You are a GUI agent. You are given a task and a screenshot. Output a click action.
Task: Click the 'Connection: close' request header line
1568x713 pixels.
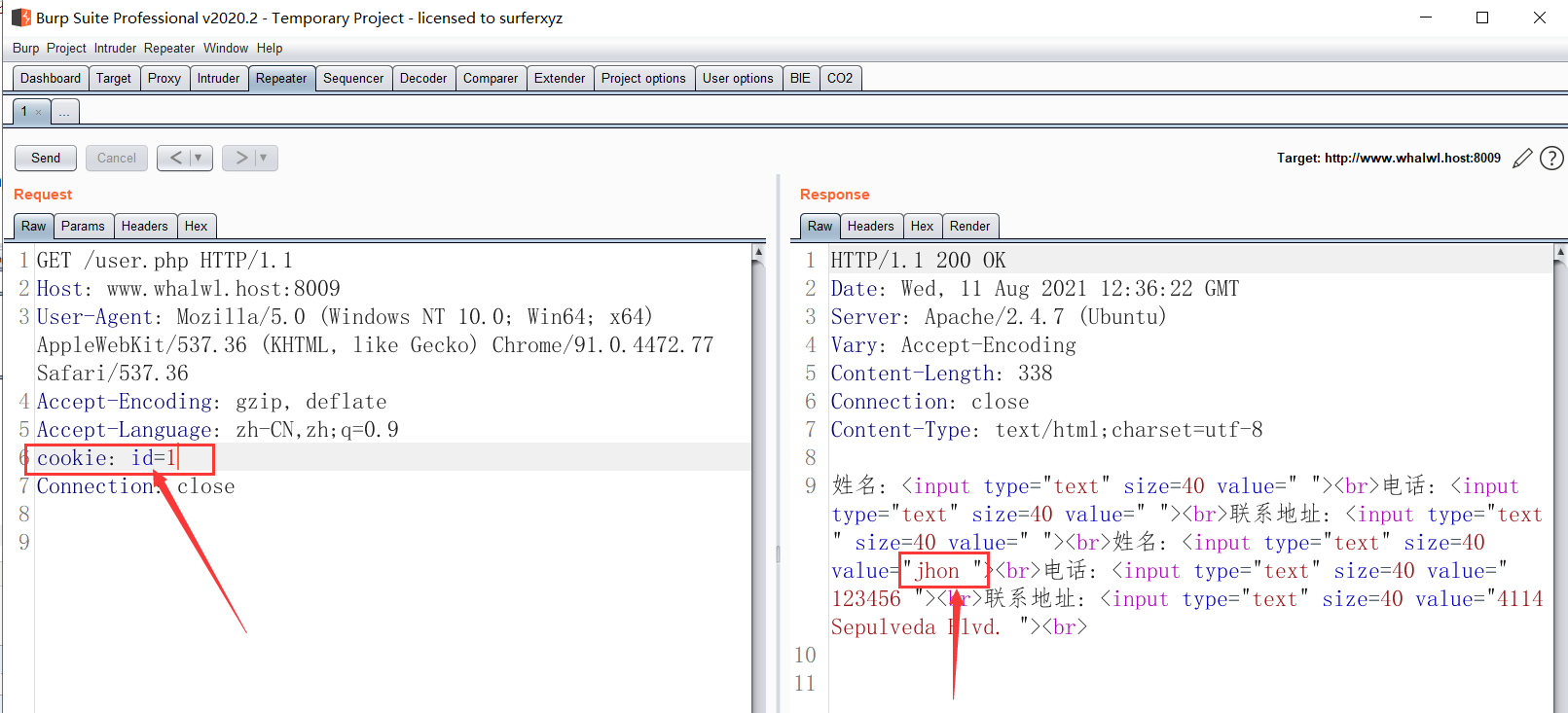coord(135,486)
